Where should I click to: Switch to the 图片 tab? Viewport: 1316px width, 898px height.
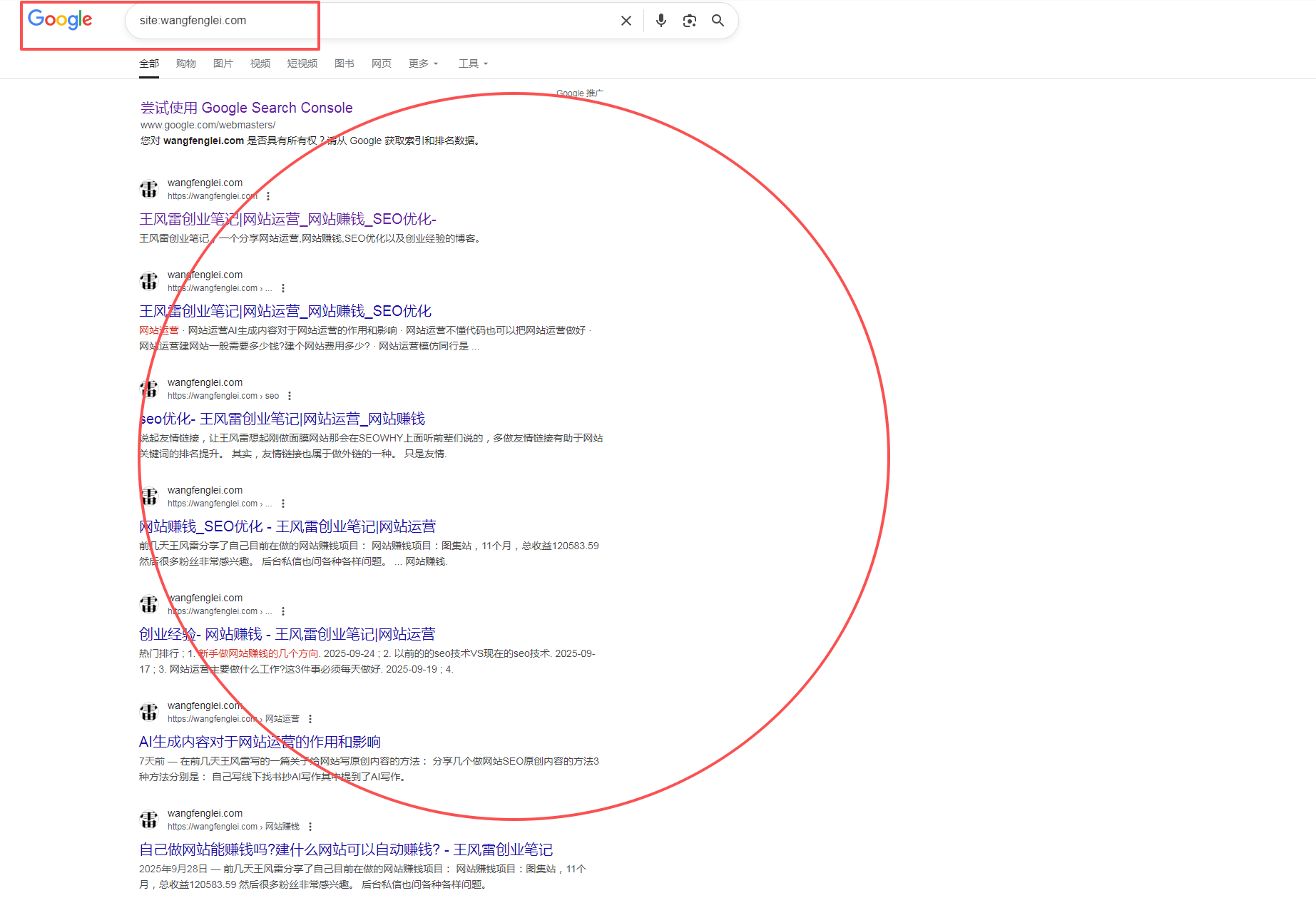(223, 63)
